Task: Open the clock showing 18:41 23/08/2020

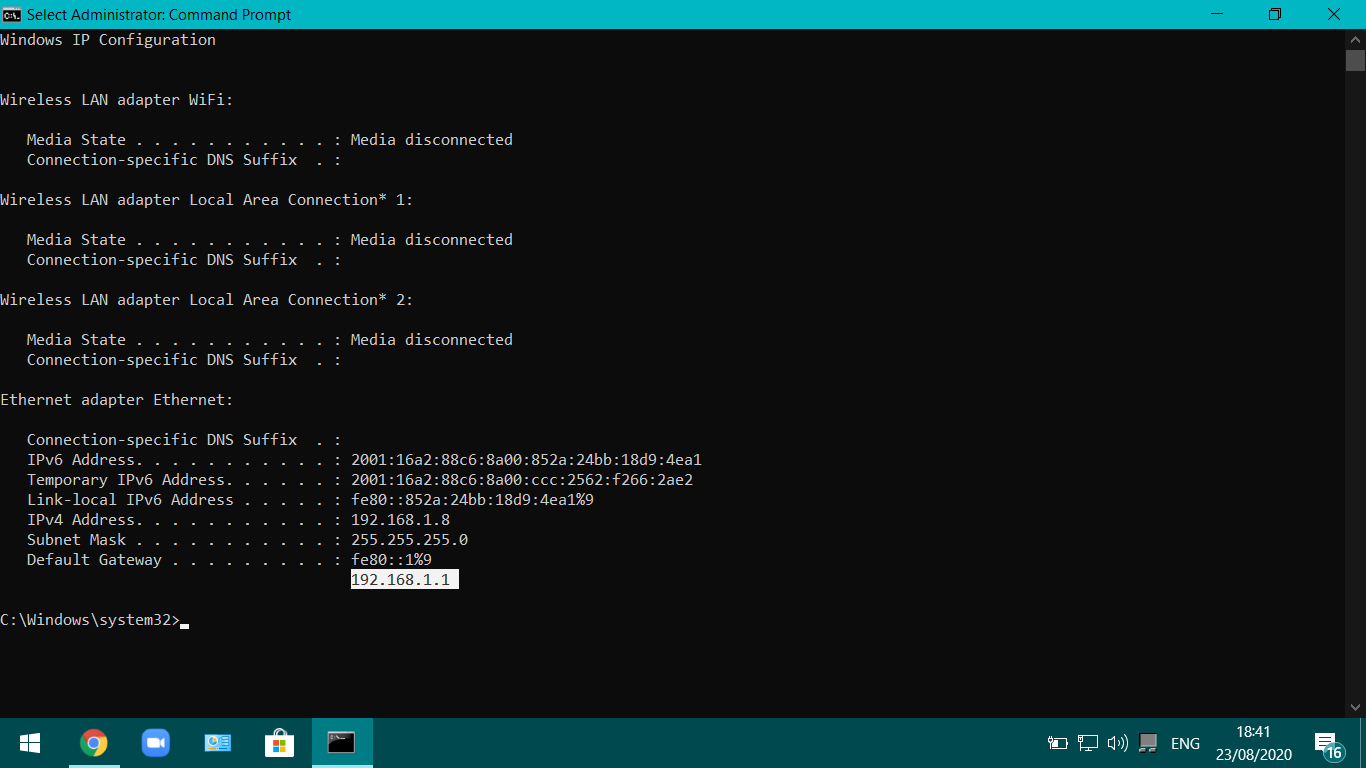Action: (x=1254, y=743)
